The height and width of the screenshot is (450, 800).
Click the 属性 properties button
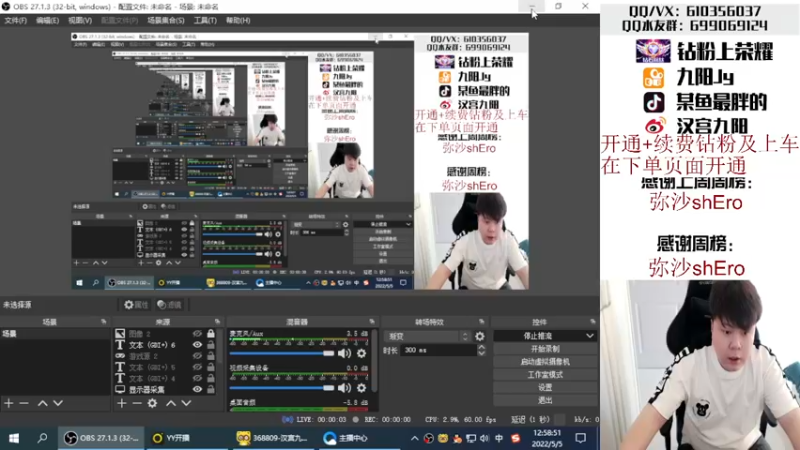click(x=136, y=305)
